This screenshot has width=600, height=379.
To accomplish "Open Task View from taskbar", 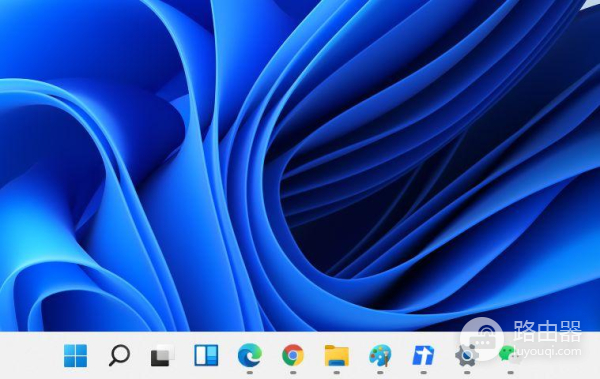I will point(163,356).
